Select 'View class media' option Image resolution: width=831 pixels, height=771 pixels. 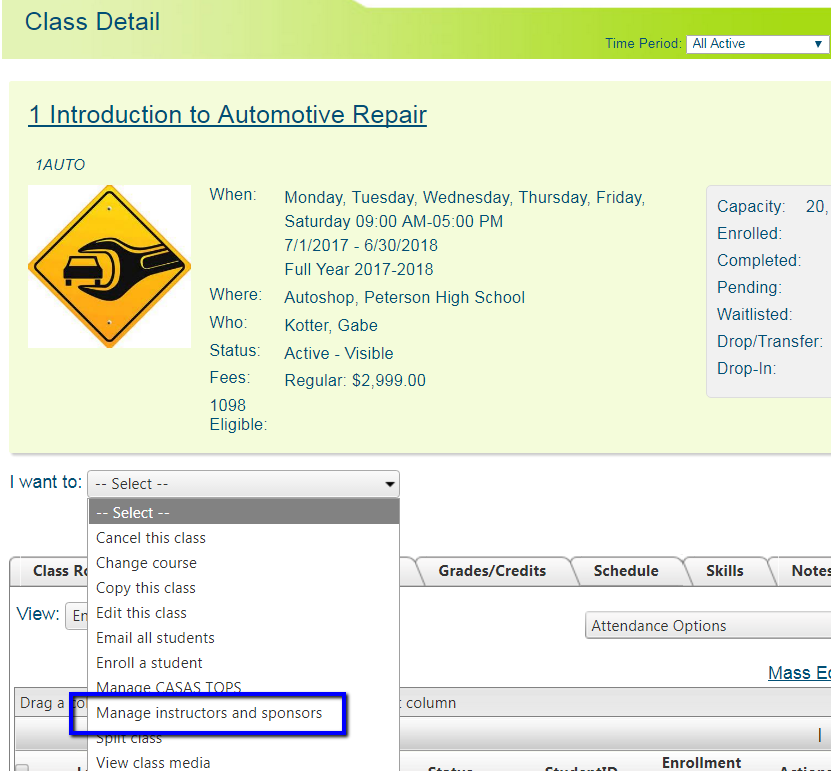click(153, 762)
